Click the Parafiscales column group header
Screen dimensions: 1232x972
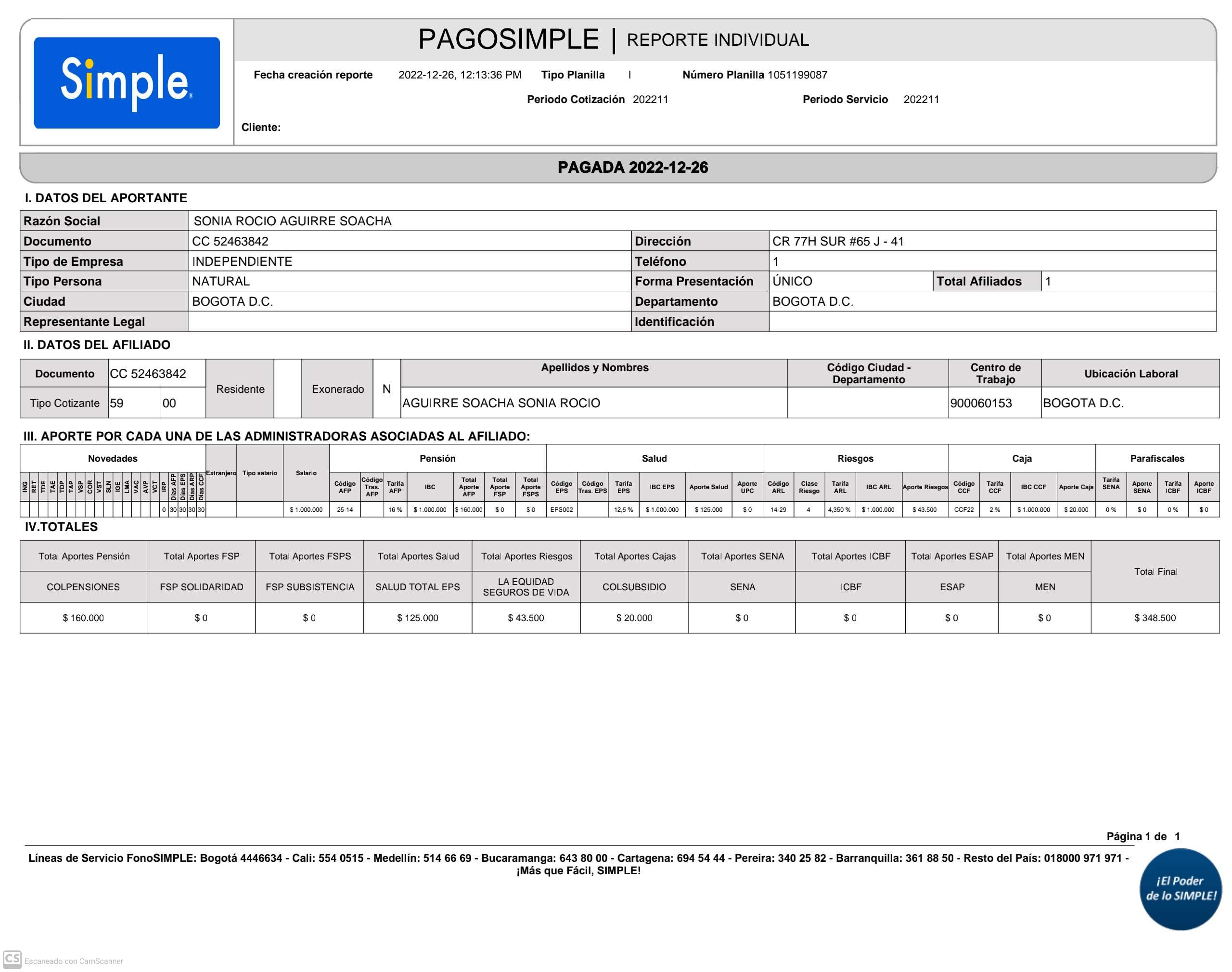click(1156, 458)
